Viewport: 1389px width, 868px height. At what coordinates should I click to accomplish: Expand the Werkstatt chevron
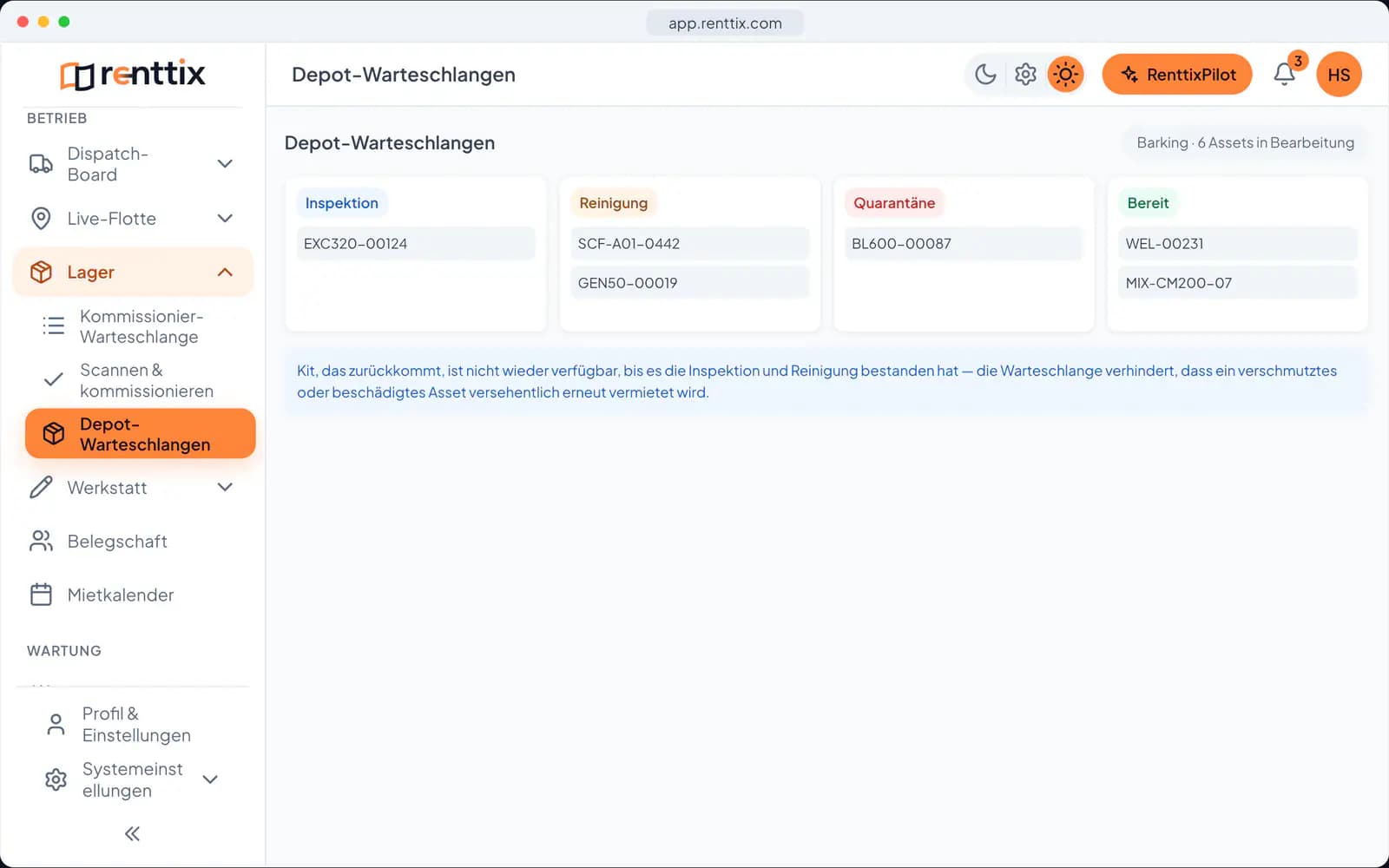(x=225, y=488)
